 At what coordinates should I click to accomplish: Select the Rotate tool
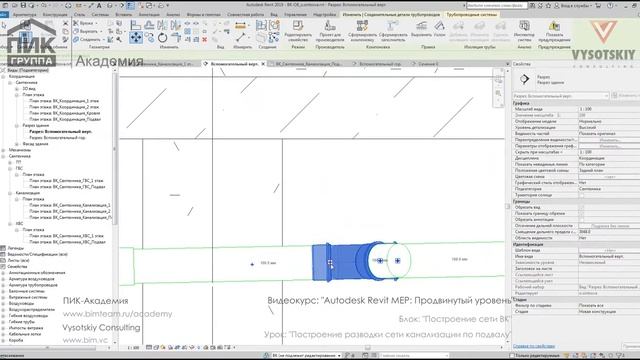click(x=162, y=38)
